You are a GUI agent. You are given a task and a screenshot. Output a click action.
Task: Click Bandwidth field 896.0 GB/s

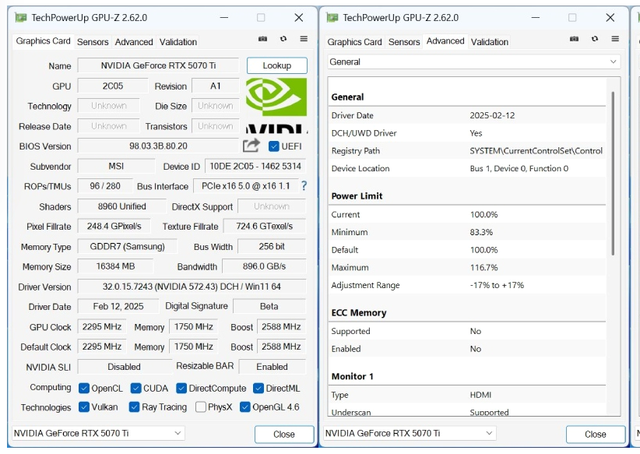264,267
